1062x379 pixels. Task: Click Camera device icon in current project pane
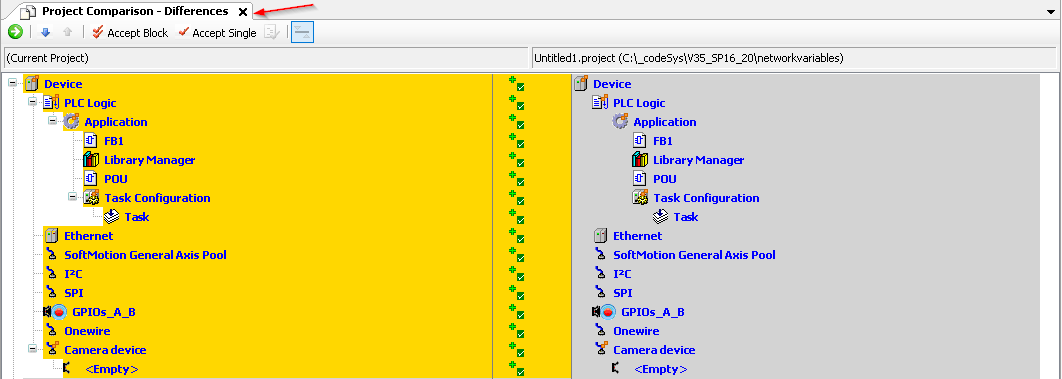point(51,350)
